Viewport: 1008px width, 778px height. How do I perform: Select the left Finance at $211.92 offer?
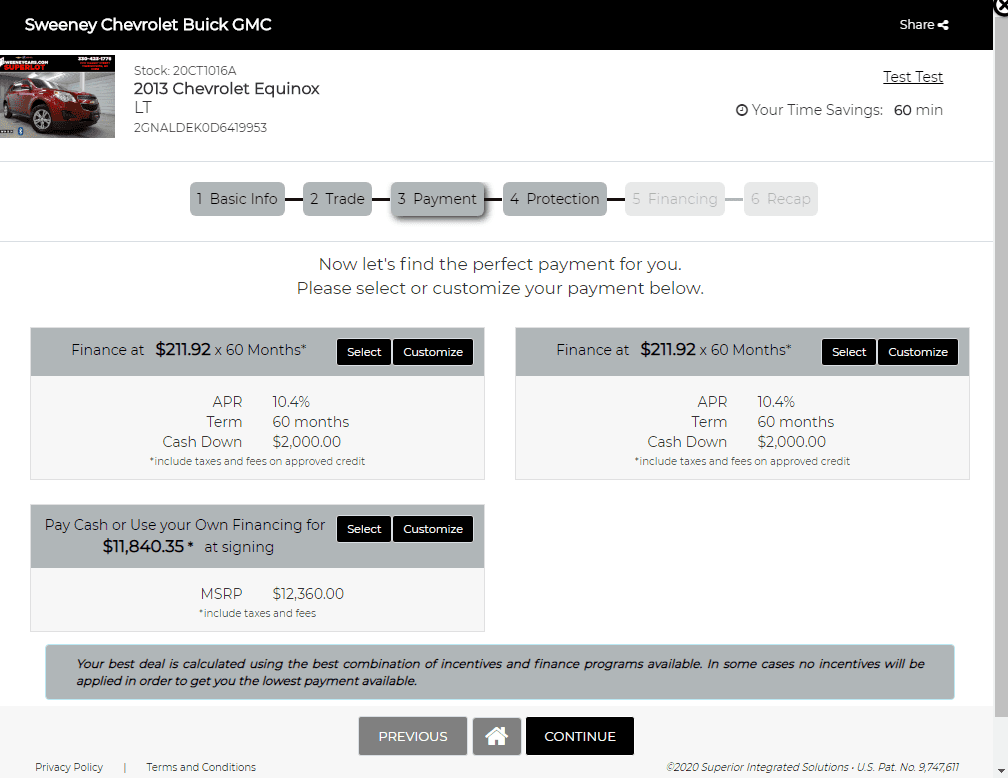click(364, 352)
